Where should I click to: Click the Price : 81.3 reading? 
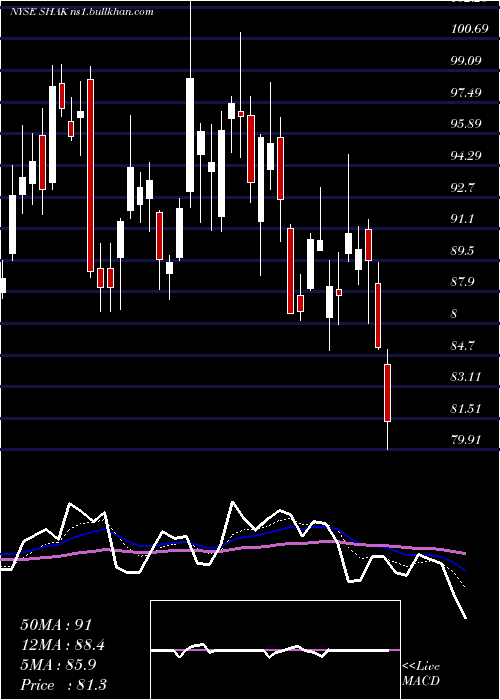click(63, 684)
